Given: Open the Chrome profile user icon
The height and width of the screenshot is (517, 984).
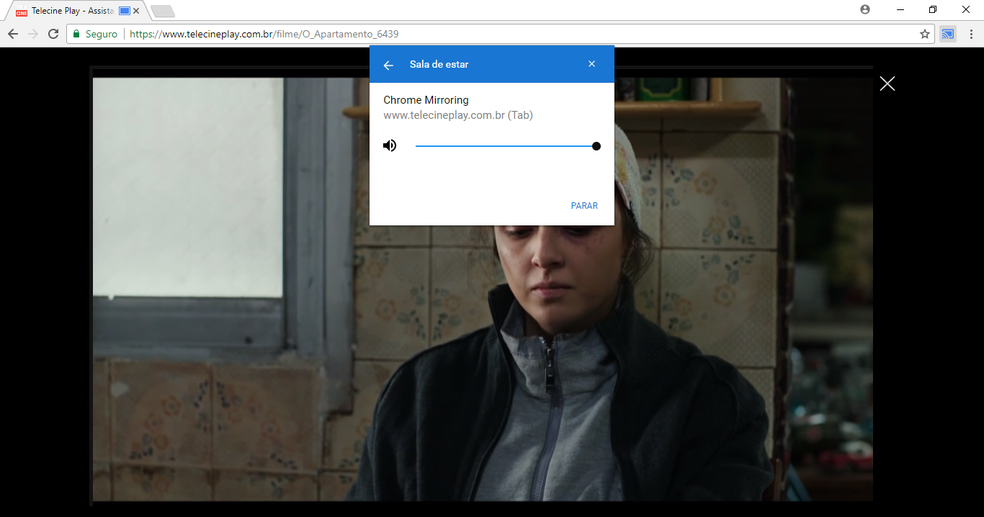Looking at the screenshot, I should point(865,9).
